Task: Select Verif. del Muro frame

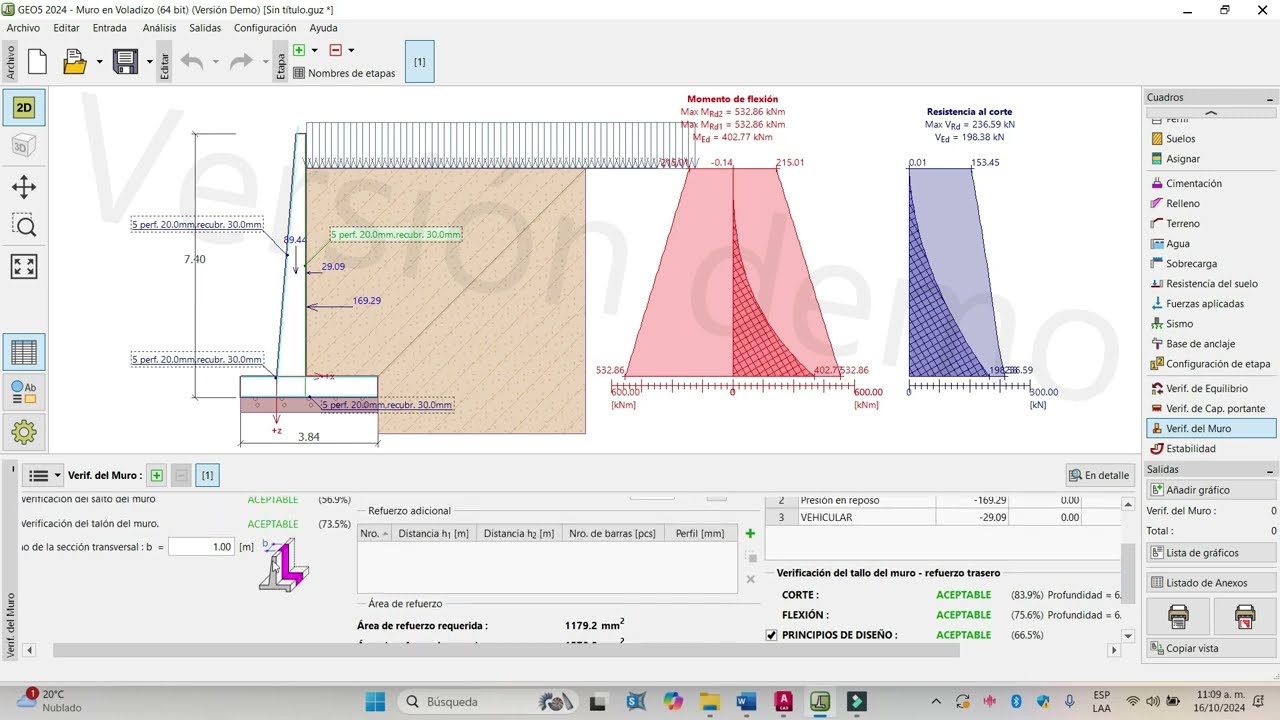Action: pyautogui.click(x=1210, y=429)
